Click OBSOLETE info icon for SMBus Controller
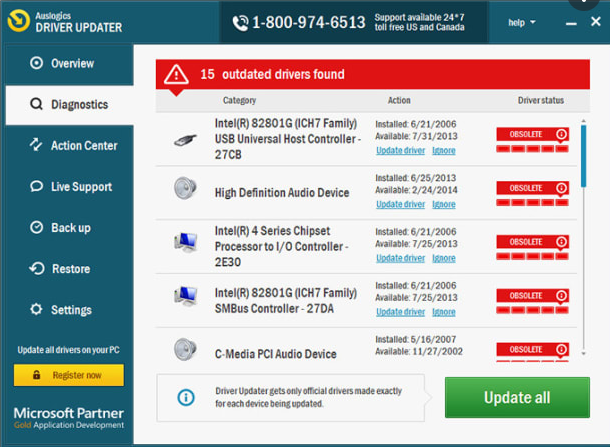Screen dimensions: 610x447 (561, 295)
